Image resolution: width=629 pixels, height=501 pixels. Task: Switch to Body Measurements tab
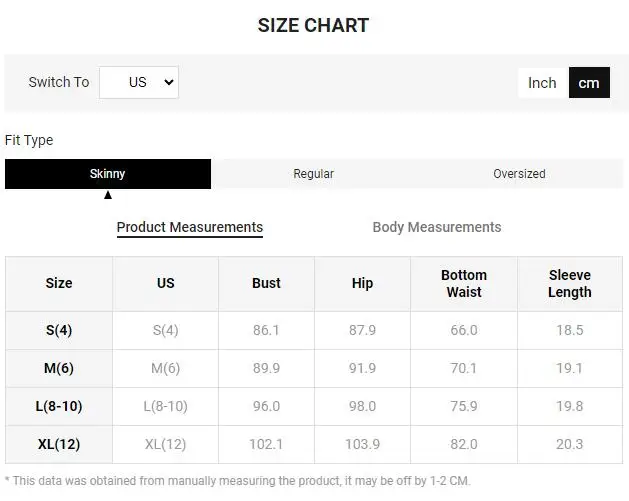tap(437, 227)
